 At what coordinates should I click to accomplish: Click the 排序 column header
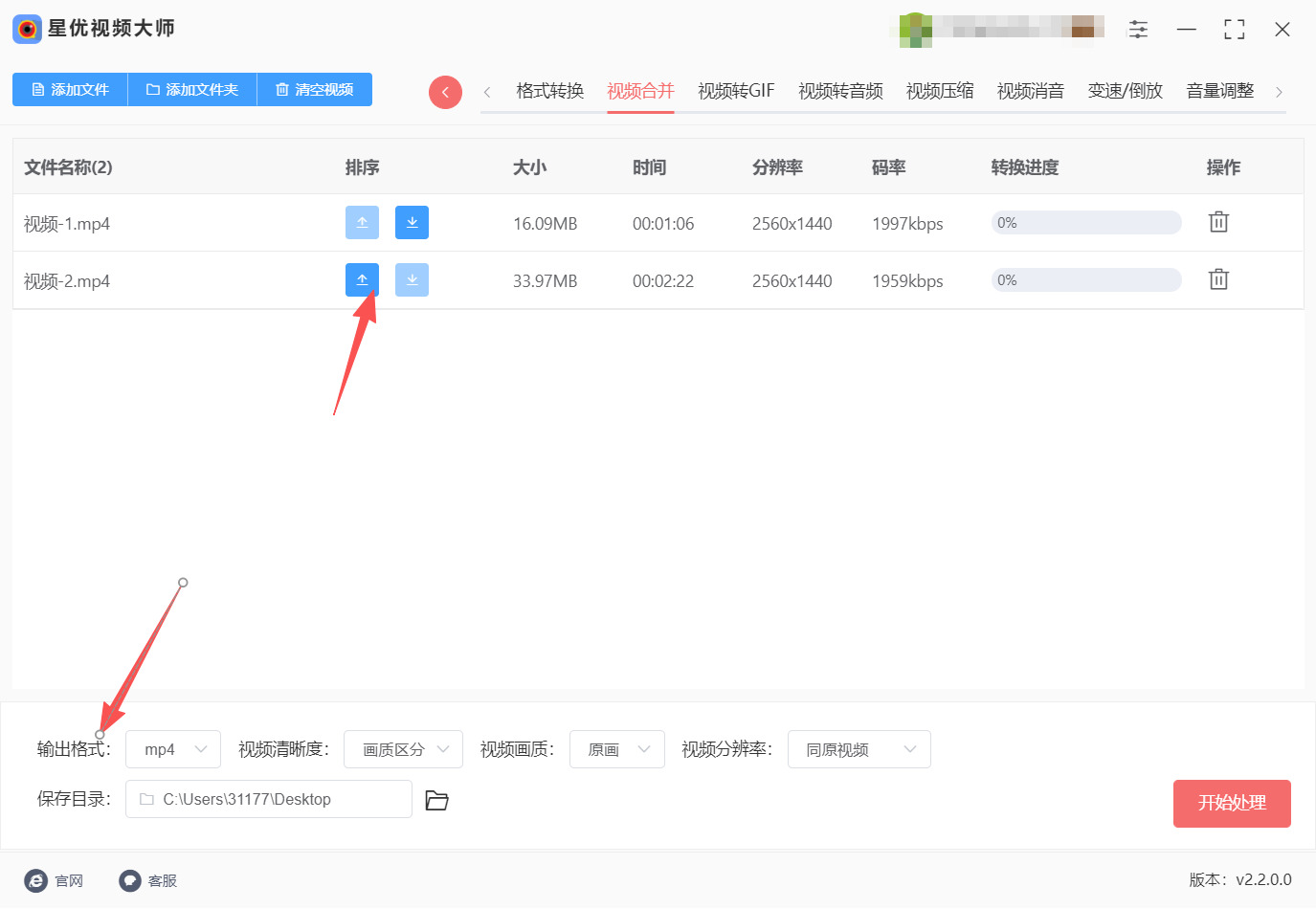(x=363, y=167)
